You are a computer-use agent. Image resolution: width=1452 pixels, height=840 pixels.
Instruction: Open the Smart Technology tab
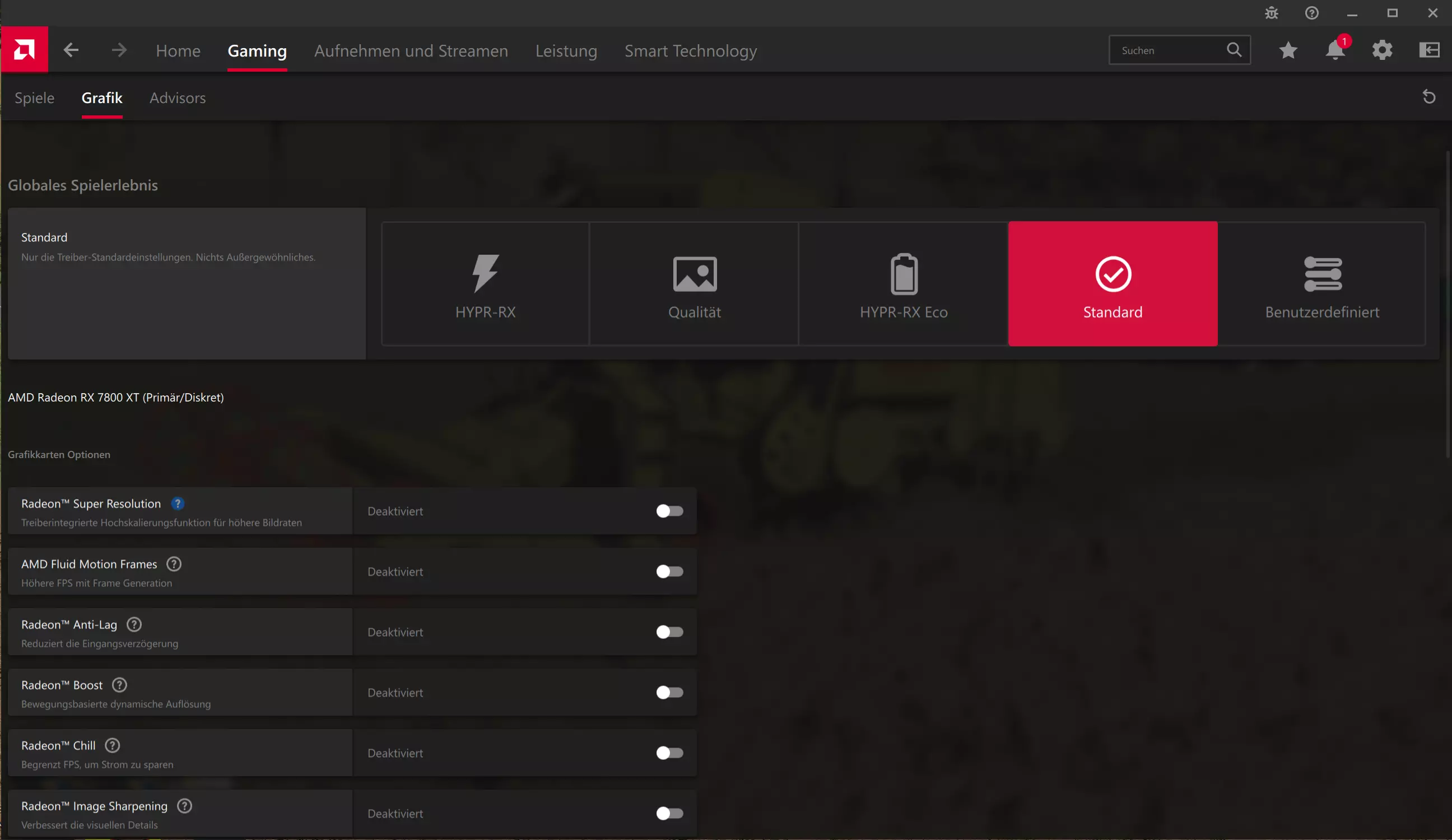691,51
